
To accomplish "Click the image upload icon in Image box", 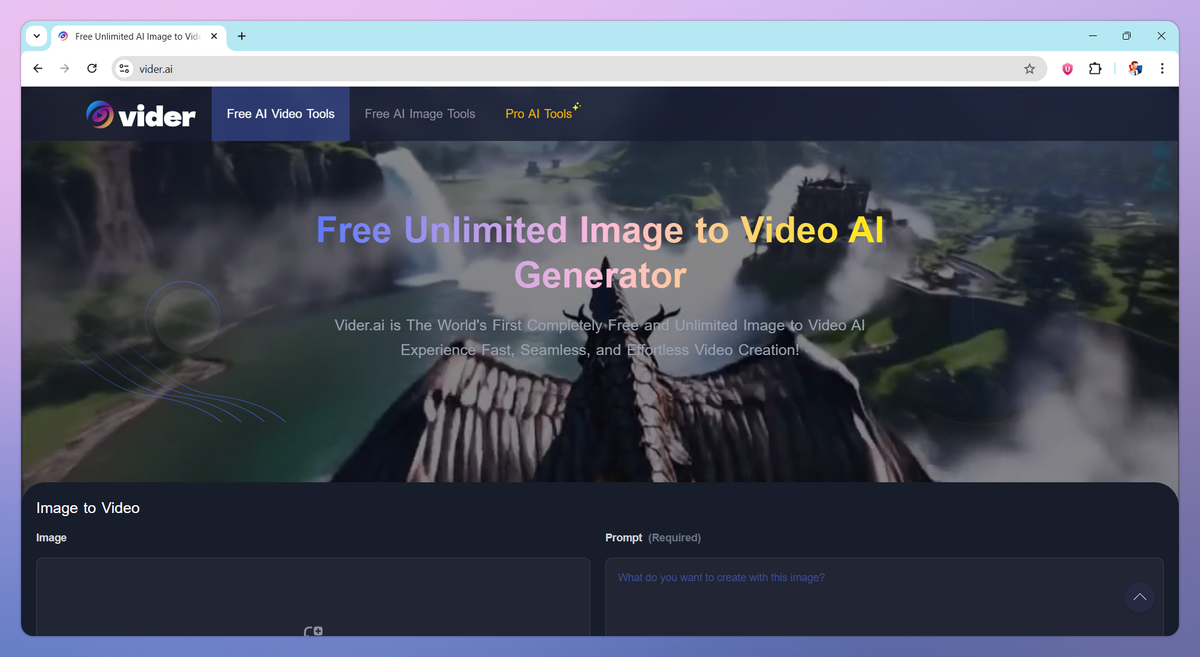I will (x=313, y=631).
